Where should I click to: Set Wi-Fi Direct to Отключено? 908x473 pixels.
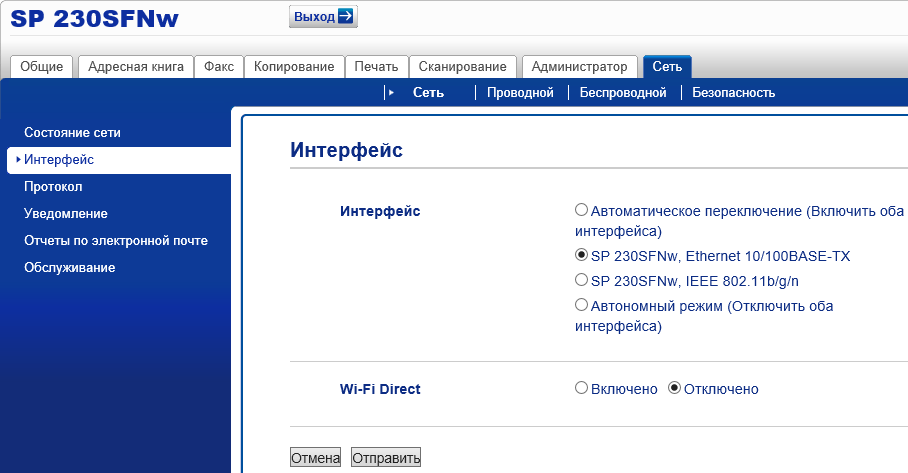point(674,388)
